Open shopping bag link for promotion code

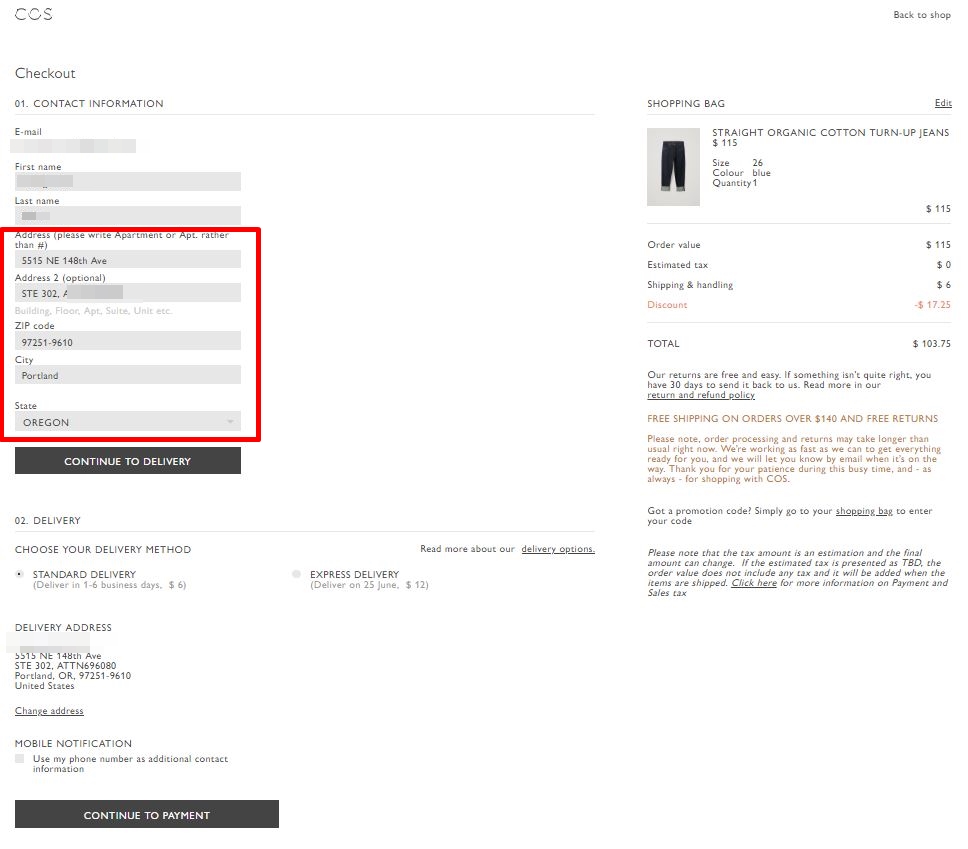(864, 511)
